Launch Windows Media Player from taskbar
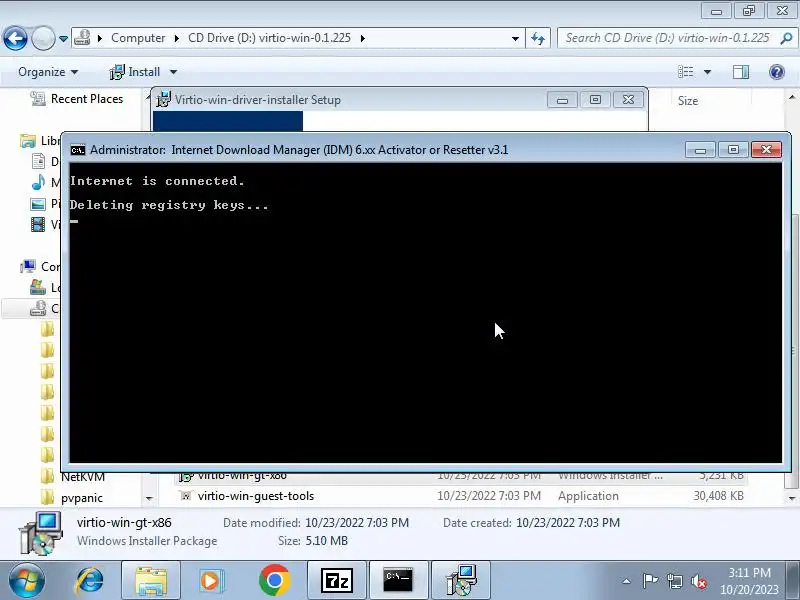 point(212,581)
